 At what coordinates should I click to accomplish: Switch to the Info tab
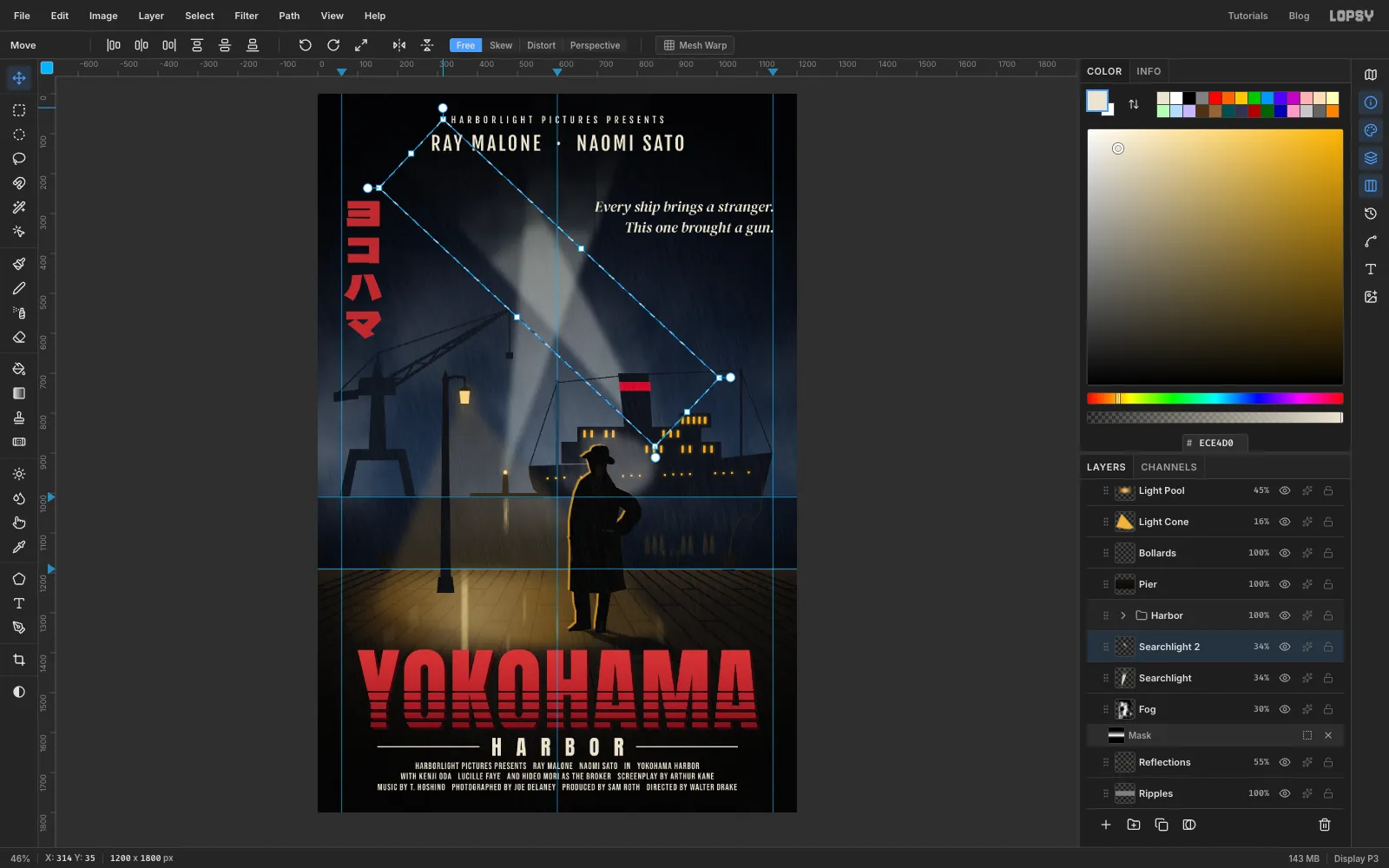pos(1149,71)
